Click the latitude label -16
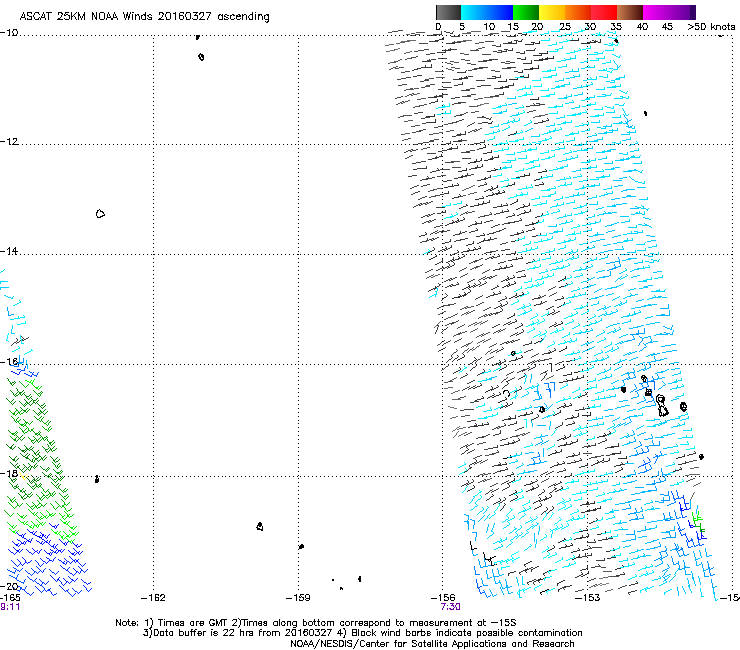 (x=9, y=362)
